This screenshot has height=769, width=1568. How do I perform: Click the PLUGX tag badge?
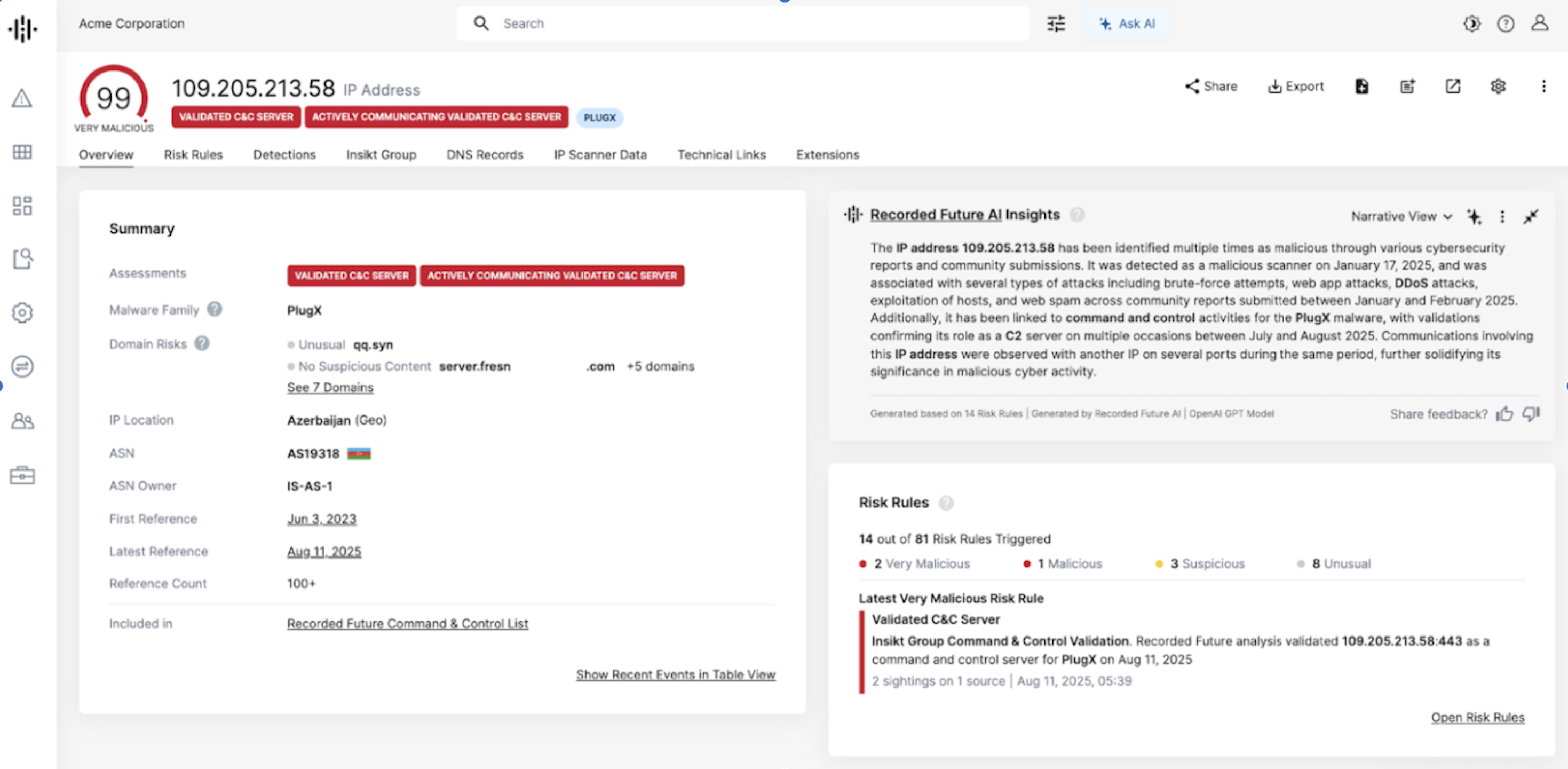[599, 117]
